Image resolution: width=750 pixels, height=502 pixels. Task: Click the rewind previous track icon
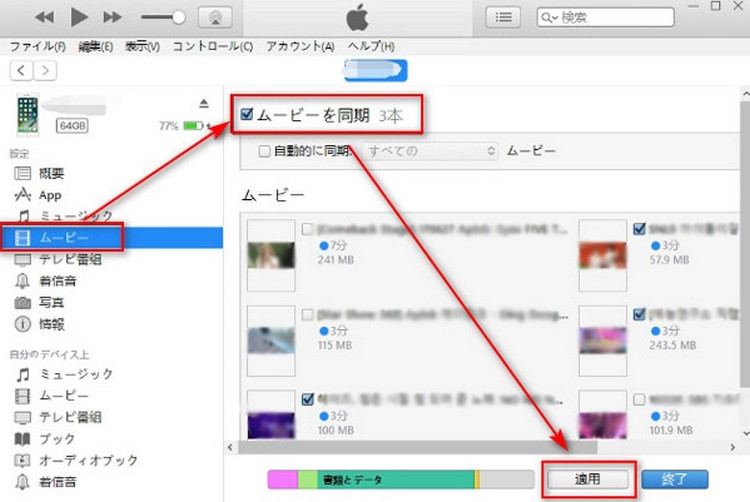(44, 17)
